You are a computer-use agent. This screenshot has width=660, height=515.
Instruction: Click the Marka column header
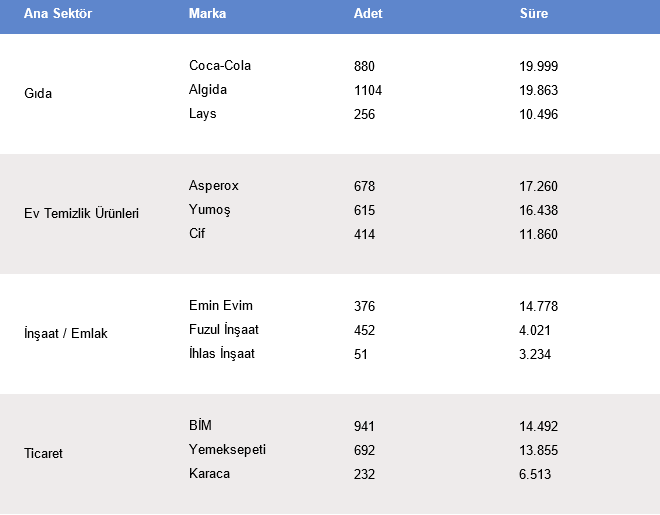click(x=207, y=14)
